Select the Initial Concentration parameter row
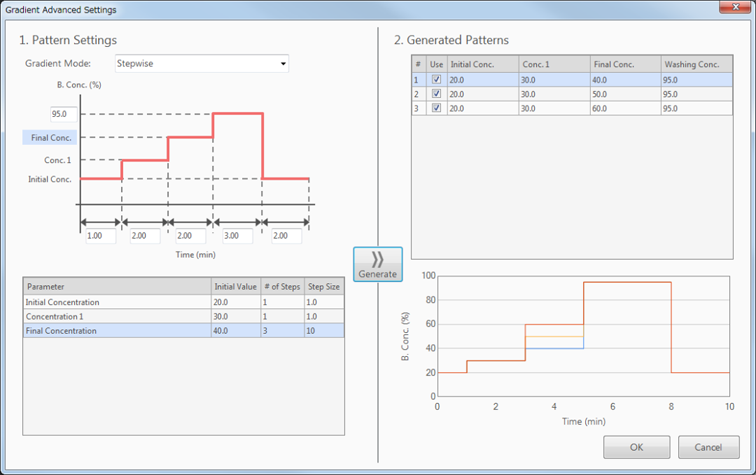The height and width of the screenshot is (475, 756). [115, 302]
